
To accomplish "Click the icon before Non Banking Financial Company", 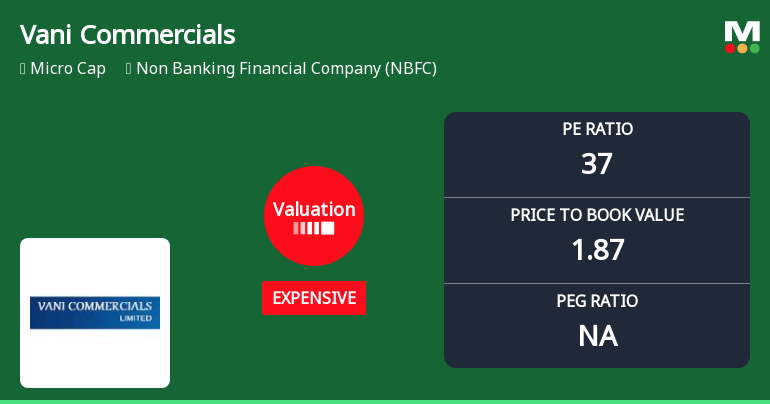I will [x=129, y=69].
